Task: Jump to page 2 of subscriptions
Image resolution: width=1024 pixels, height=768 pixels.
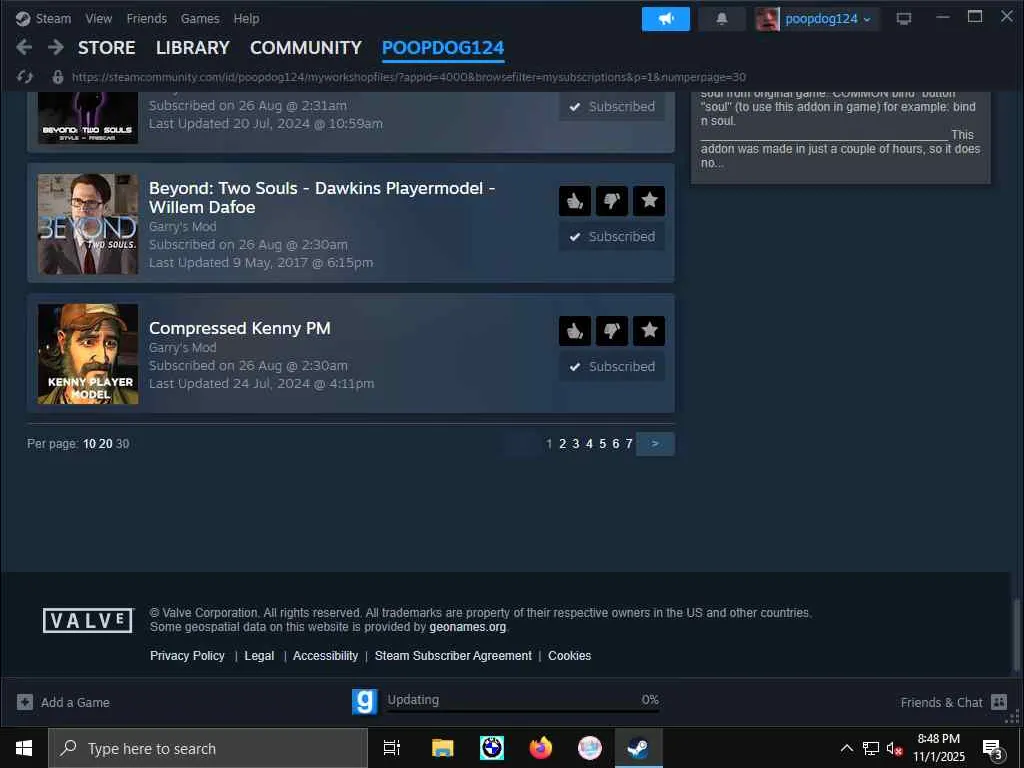Action: [x=562, y=443]
